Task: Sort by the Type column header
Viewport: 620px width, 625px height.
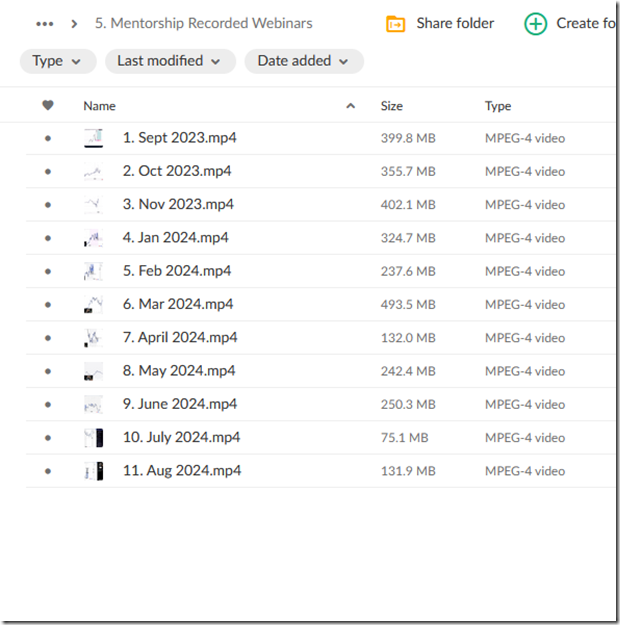Action: [x=498, y=106]
